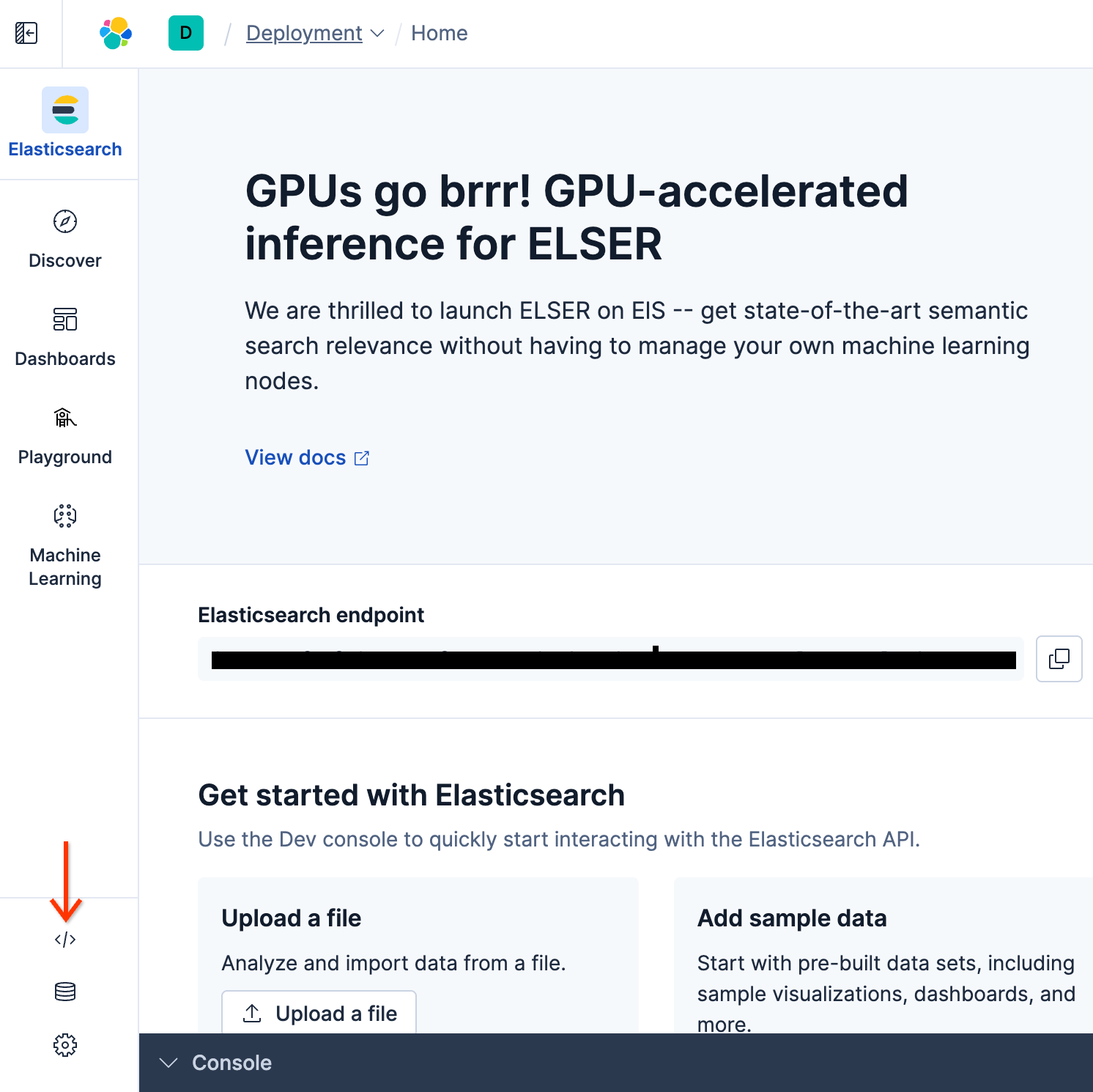Select Home in the breadcrumb trail
Image resolution: width=1093 pixels, height=1092 pixels.
click(439, 33)
